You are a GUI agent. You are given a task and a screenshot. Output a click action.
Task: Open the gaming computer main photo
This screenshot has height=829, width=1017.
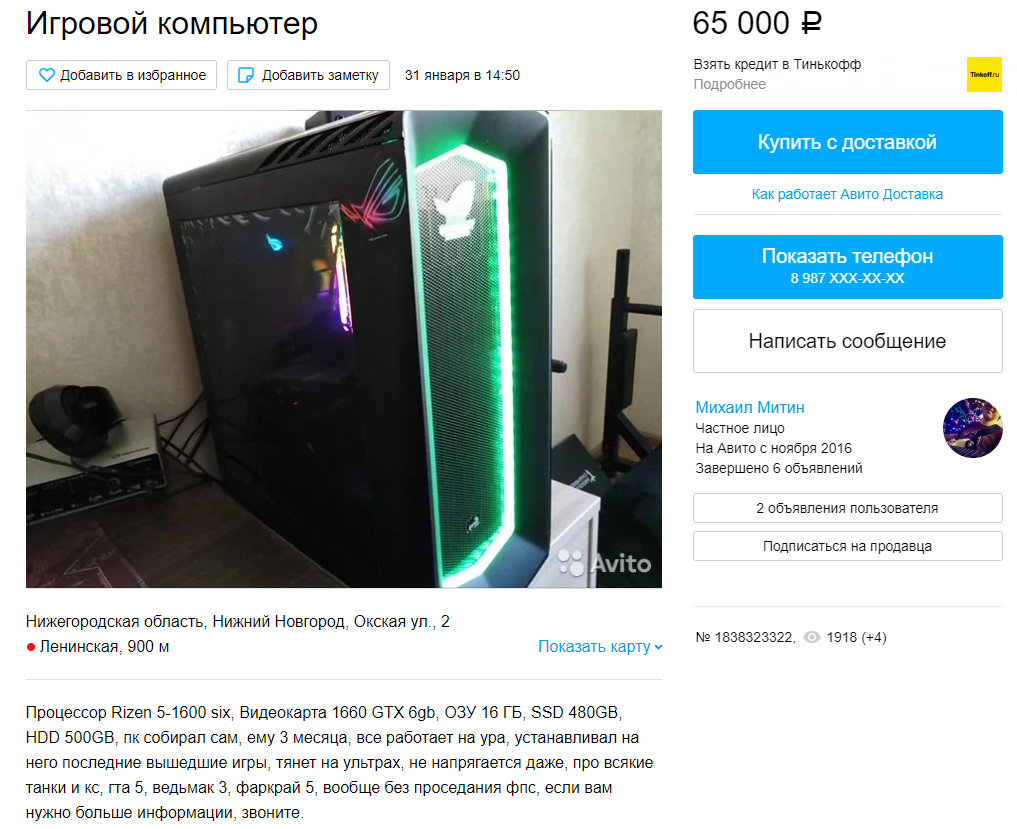tap(344, 349)
